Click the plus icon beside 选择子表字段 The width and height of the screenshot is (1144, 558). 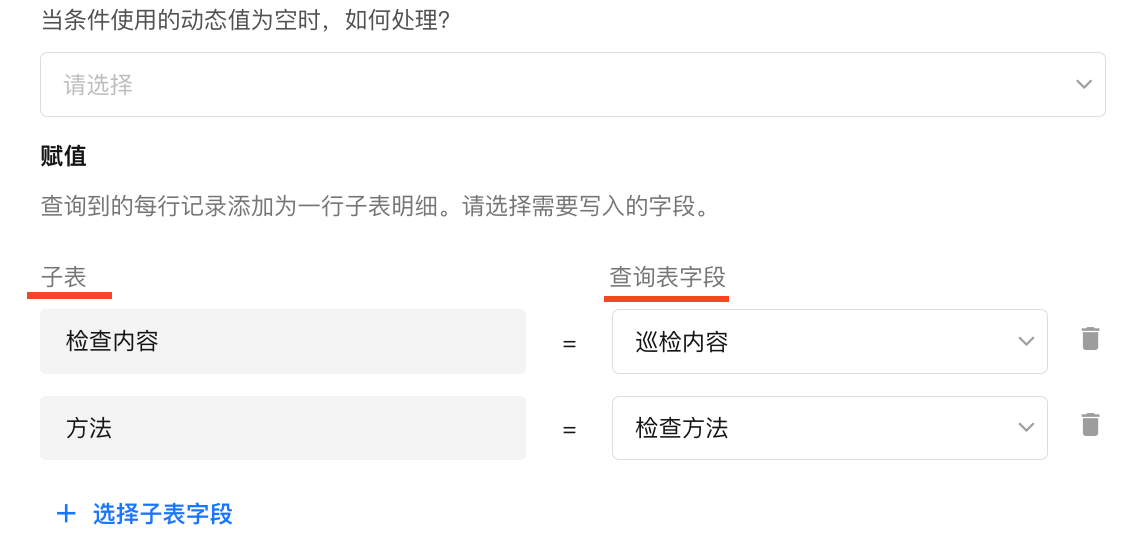pyautogui.click(x=66, y=514)
